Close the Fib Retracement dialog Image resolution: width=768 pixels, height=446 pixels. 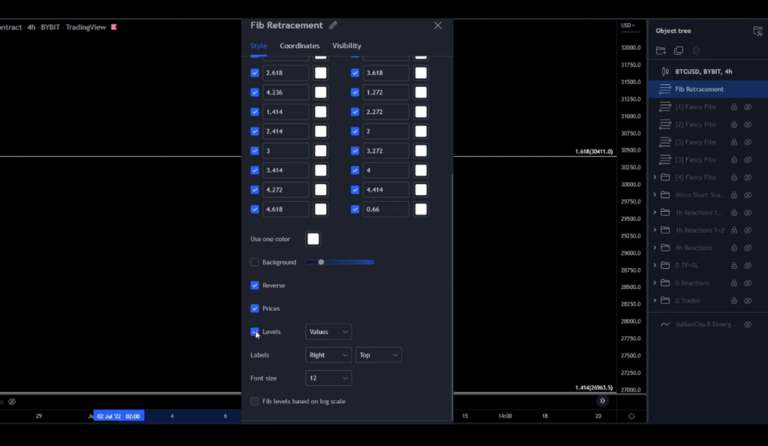[x=437, y=25]
